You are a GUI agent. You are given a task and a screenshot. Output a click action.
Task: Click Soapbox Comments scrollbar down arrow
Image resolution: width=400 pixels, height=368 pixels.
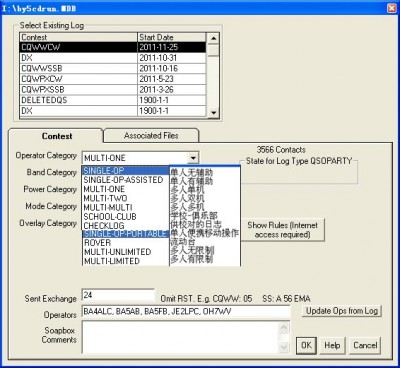tap(284, 348)
